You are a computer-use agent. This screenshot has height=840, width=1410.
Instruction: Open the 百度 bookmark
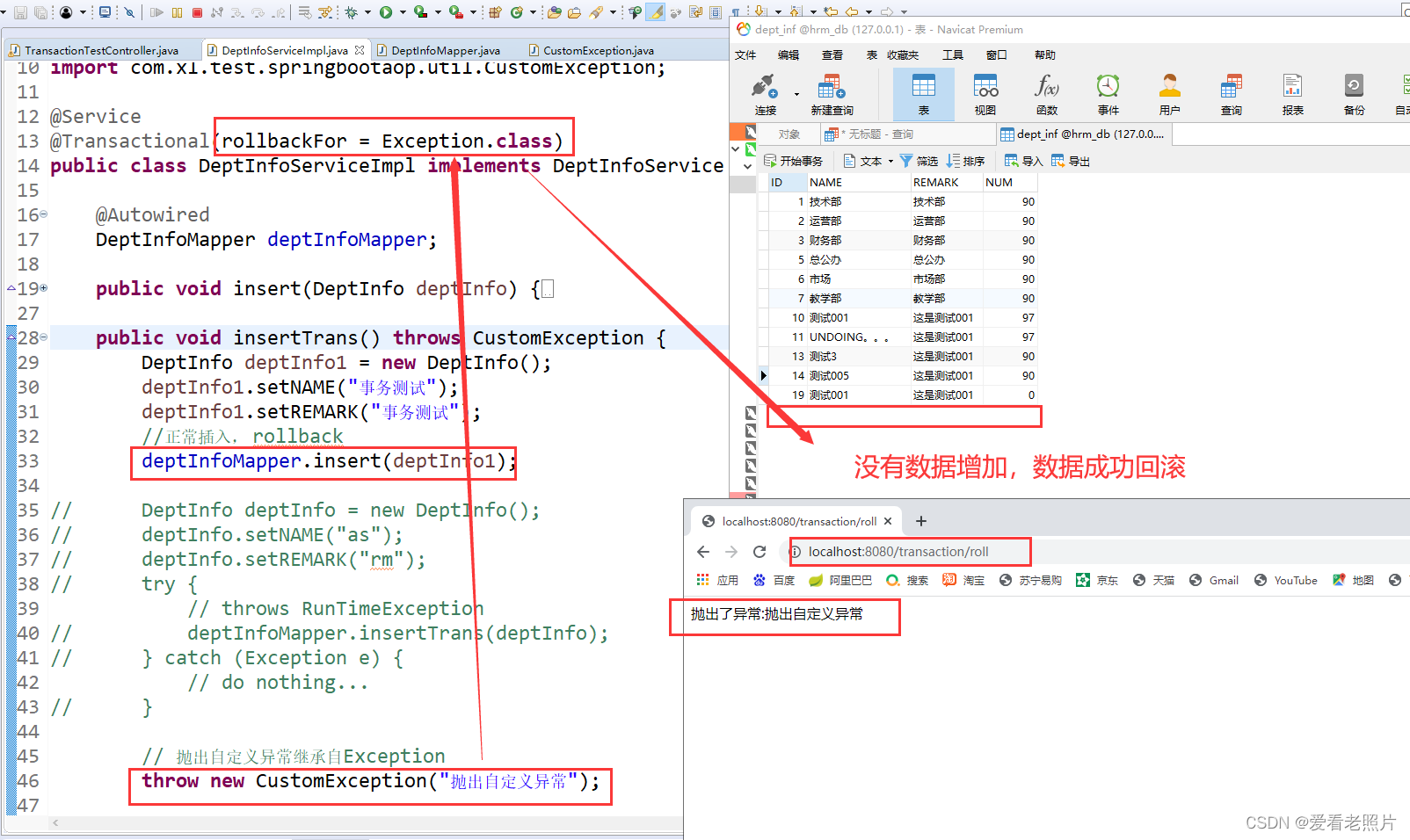[774, 580]
